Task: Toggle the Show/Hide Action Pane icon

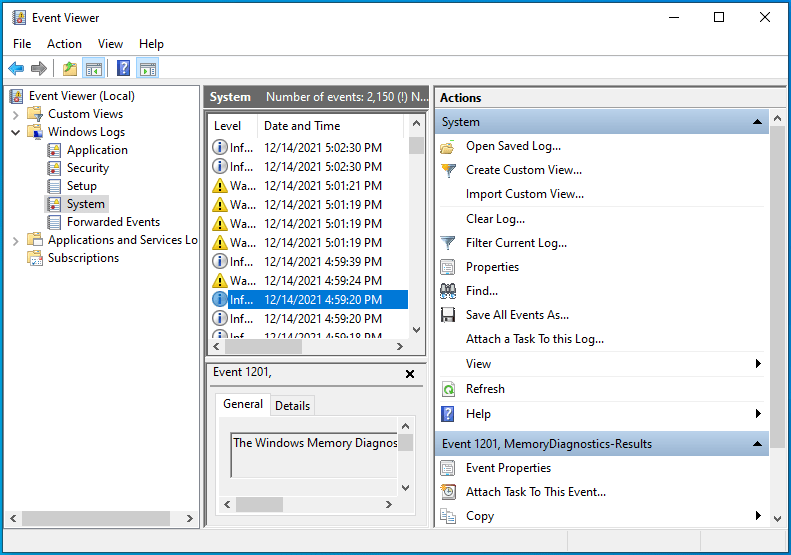Action: [x=148, y=68]
